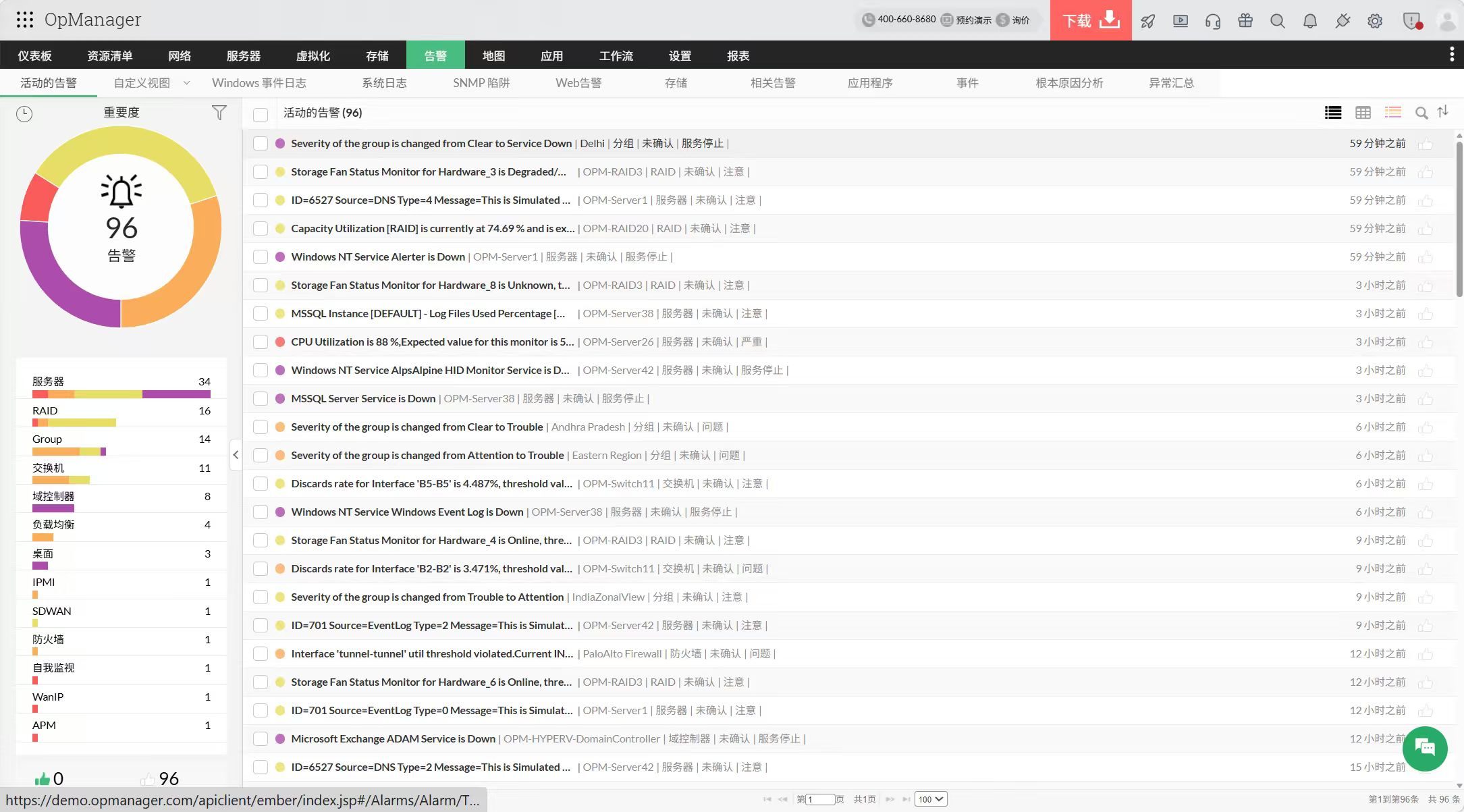Open the filter funnel icon in severity panel
This screenshot has height=812, width=1464.
point(219,113)
